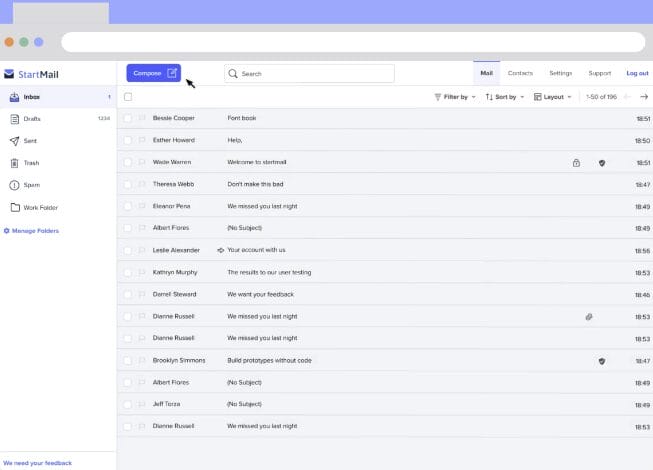Click the shield icon on Brooklyn Simmons email
This screenshot has height=470, width=653.
[x=602, y=361]
